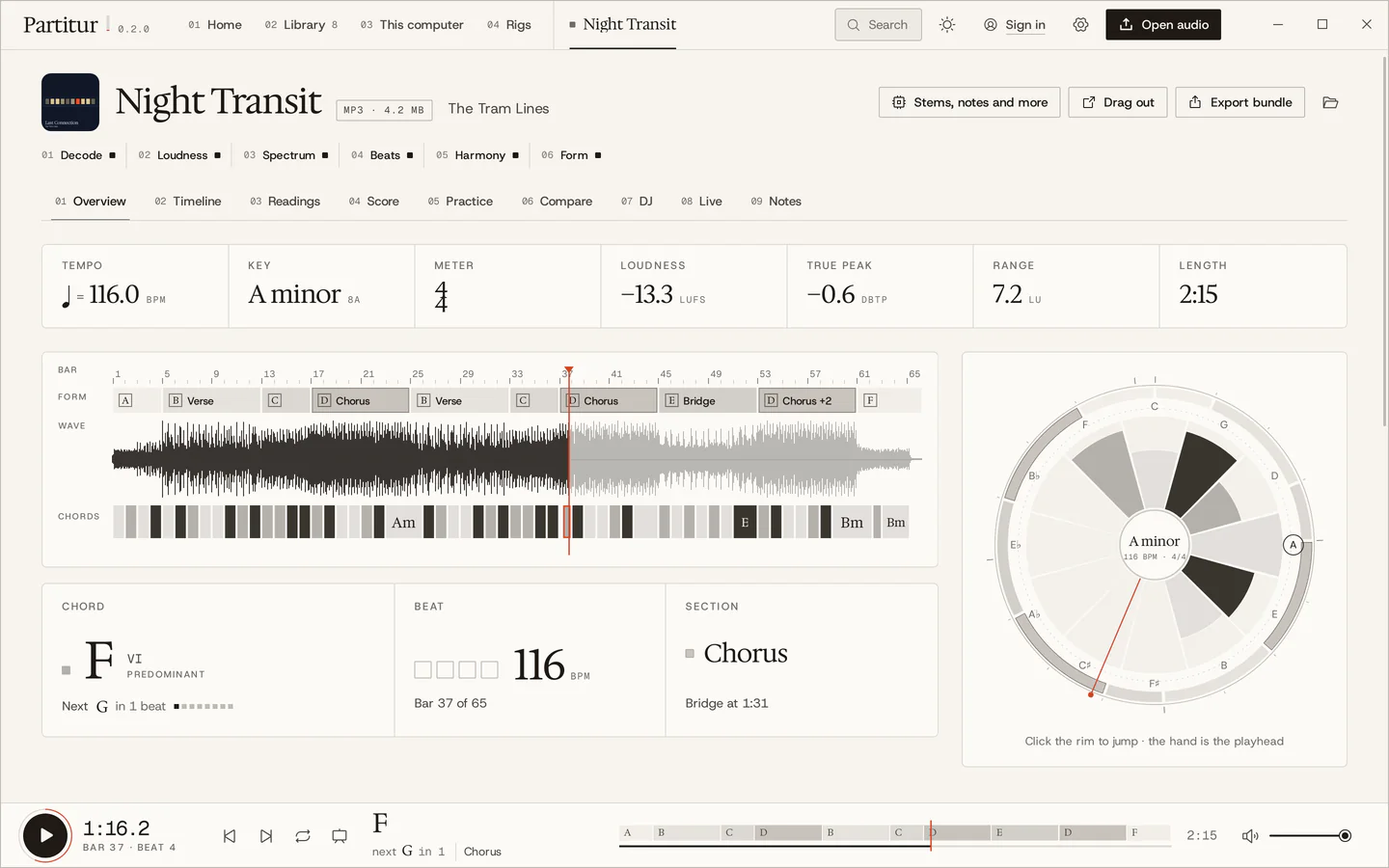
Task: Switch to the DJ view tab
Action: tap(637, 202)
